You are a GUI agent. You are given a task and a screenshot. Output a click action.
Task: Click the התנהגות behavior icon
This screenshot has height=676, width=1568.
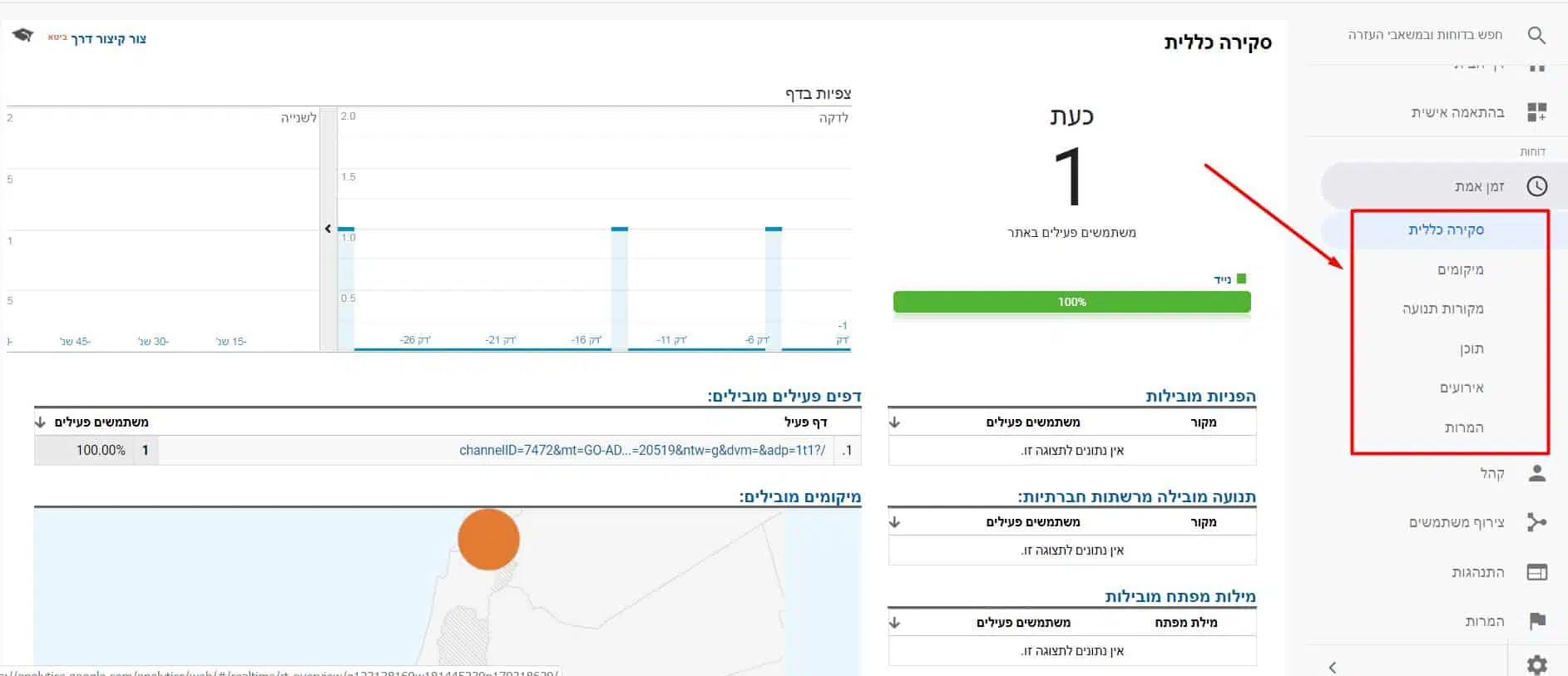1536,572
